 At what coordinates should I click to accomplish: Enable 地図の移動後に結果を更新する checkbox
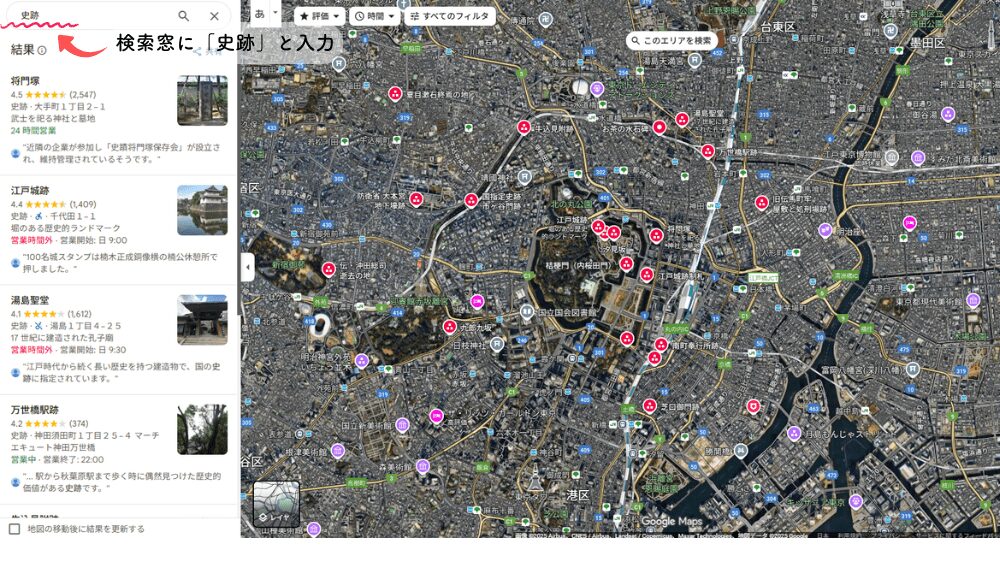14,528
